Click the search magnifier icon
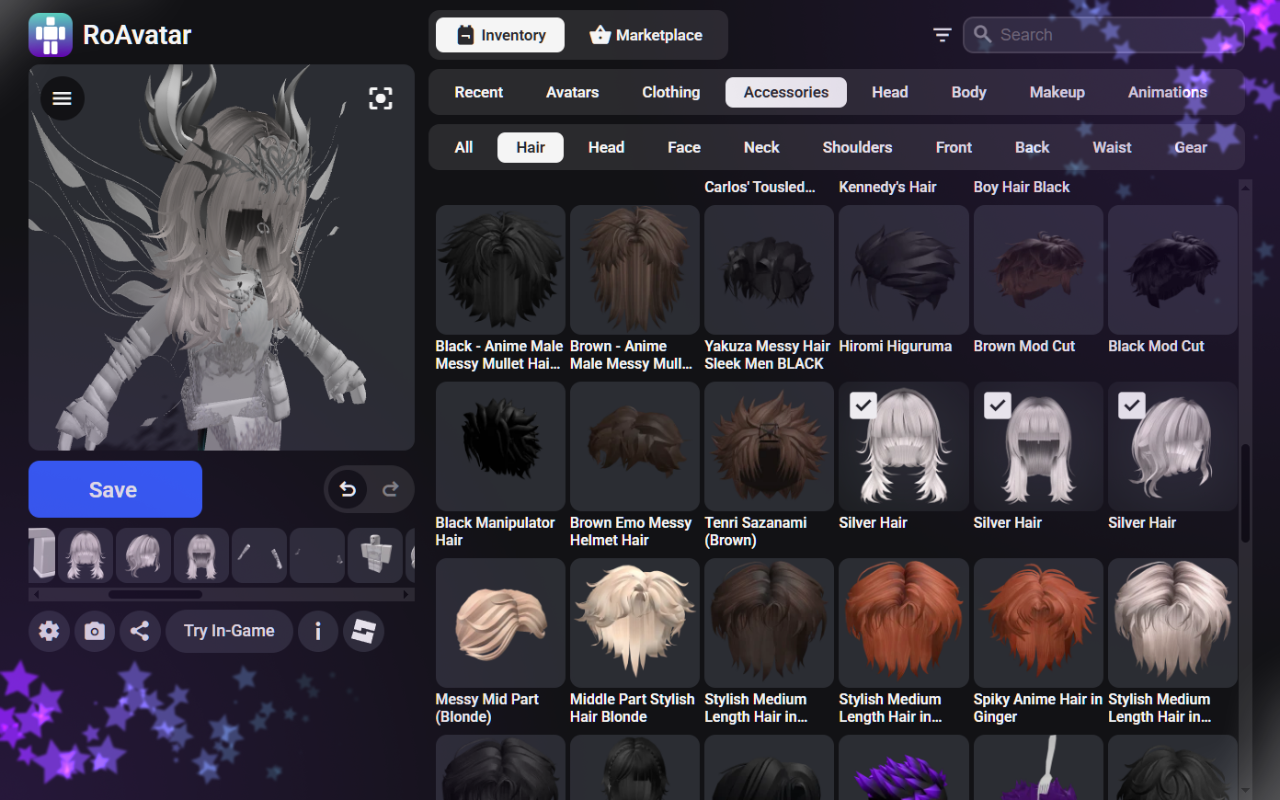 tap(983, 35)
